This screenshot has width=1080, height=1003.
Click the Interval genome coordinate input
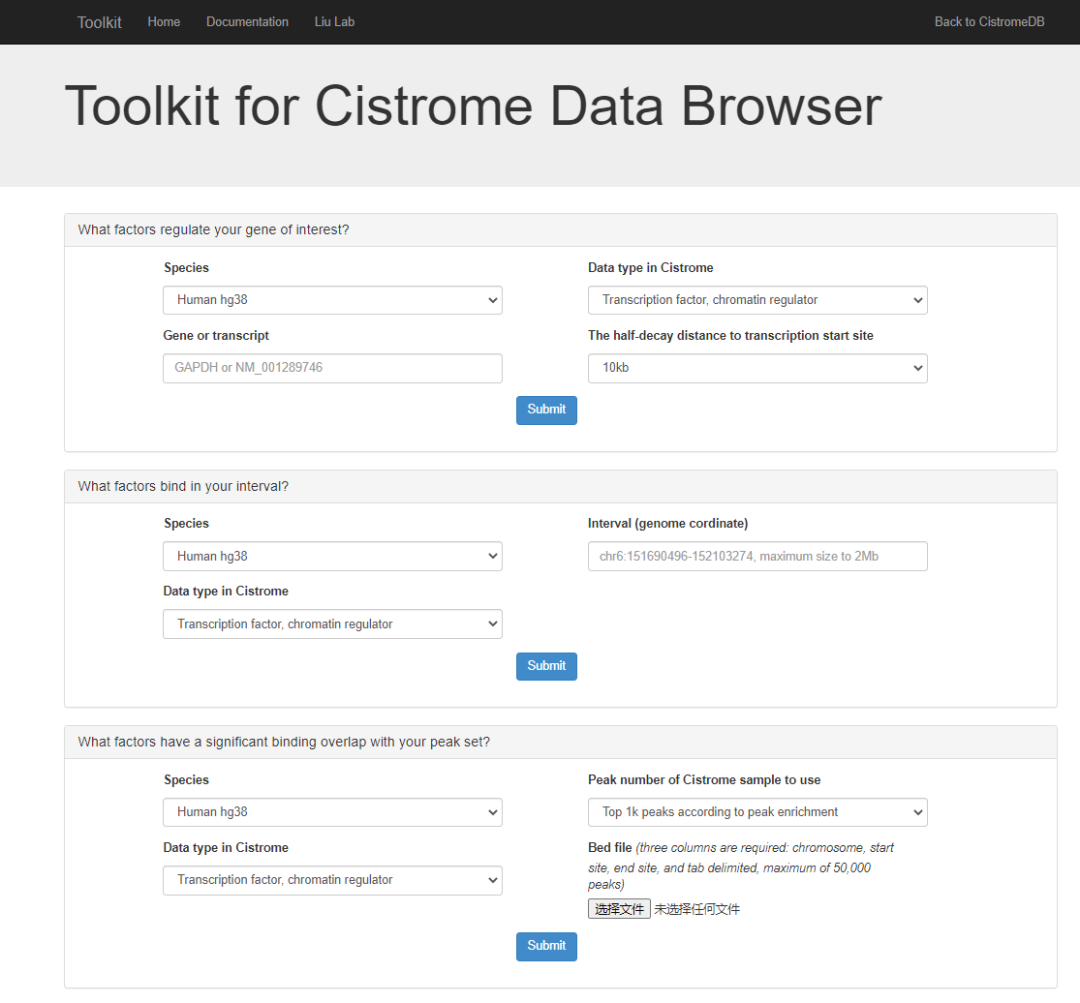(x=758, y=556)
